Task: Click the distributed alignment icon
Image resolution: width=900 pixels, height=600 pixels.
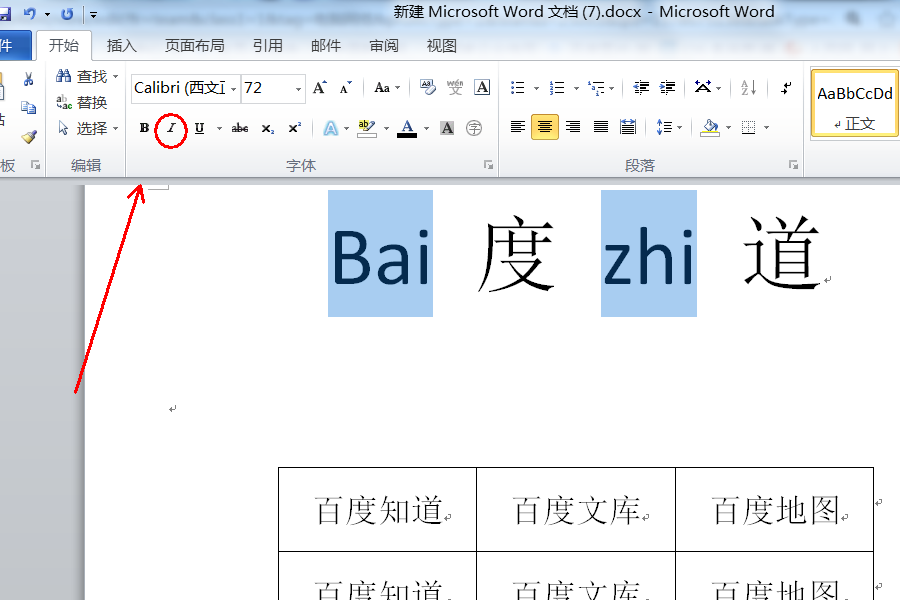Action: (628, 127)
